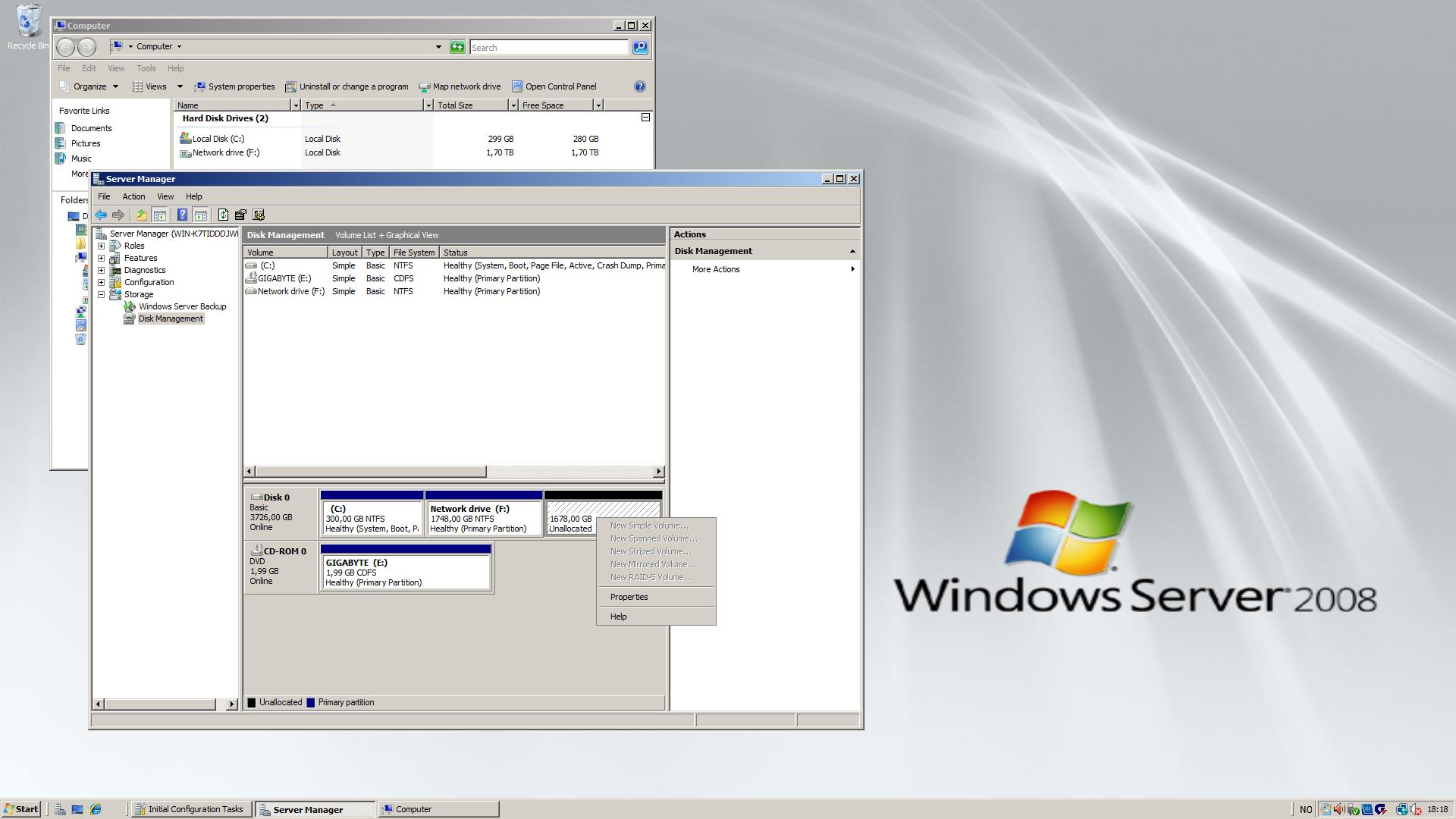Click the grey Forward arrow in Server Manager
Image resolution: width=1456 pixels, height=819 pixels.
118,215
